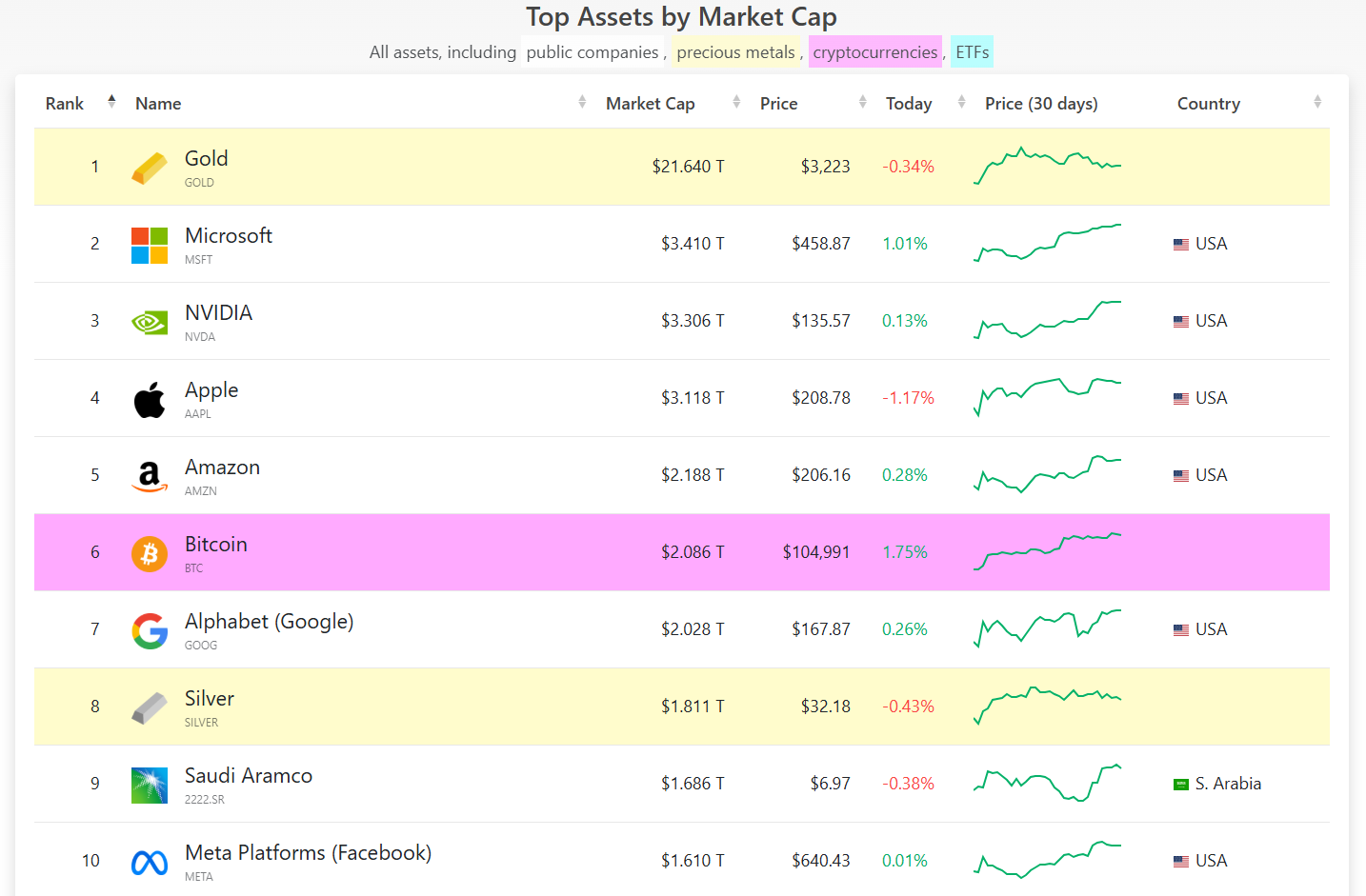This screenshot has height=896, width=1366.
Task: Sort table by Today column arrows
Action: tap(961, 102)
